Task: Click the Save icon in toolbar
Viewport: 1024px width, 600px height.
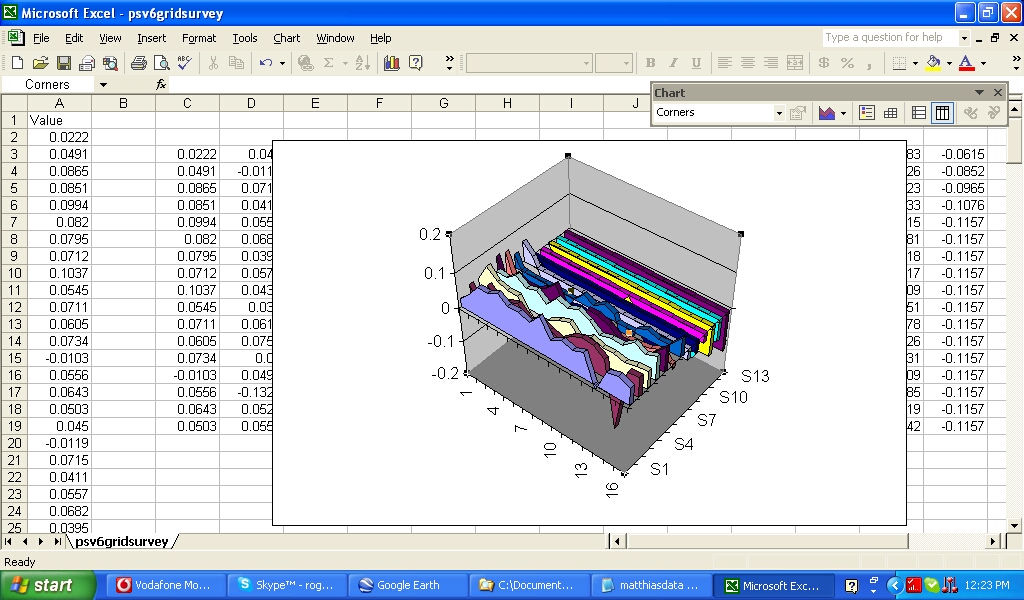Action: [63, 63]
